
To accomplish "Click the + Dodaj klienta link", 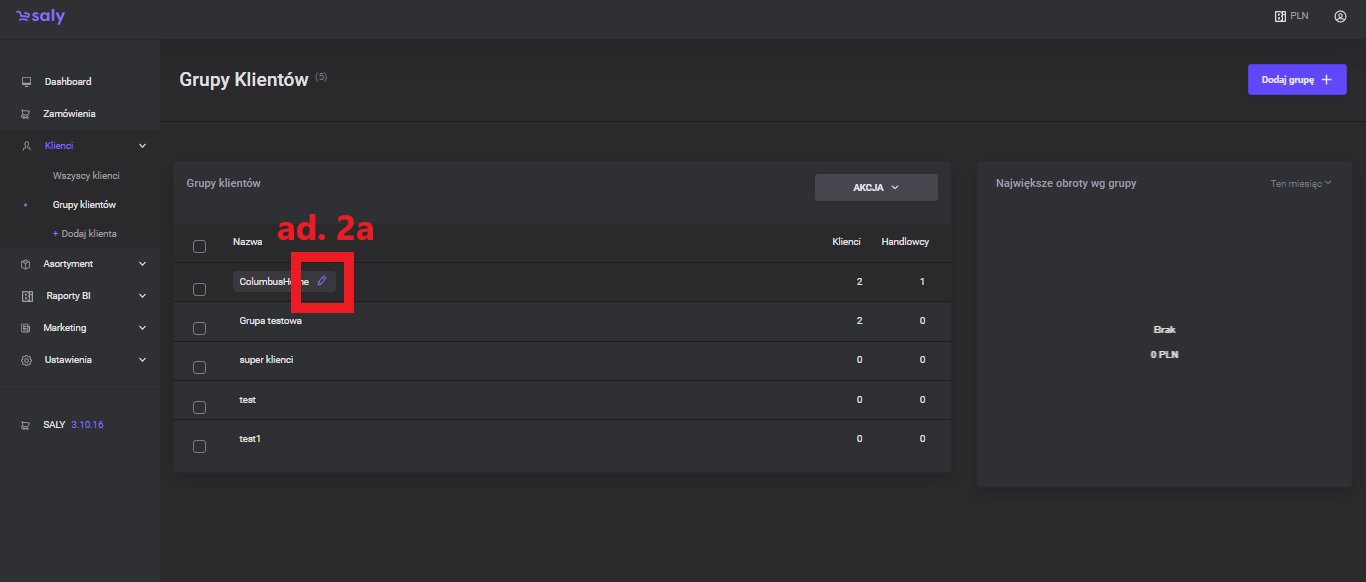I will [84, 234].
